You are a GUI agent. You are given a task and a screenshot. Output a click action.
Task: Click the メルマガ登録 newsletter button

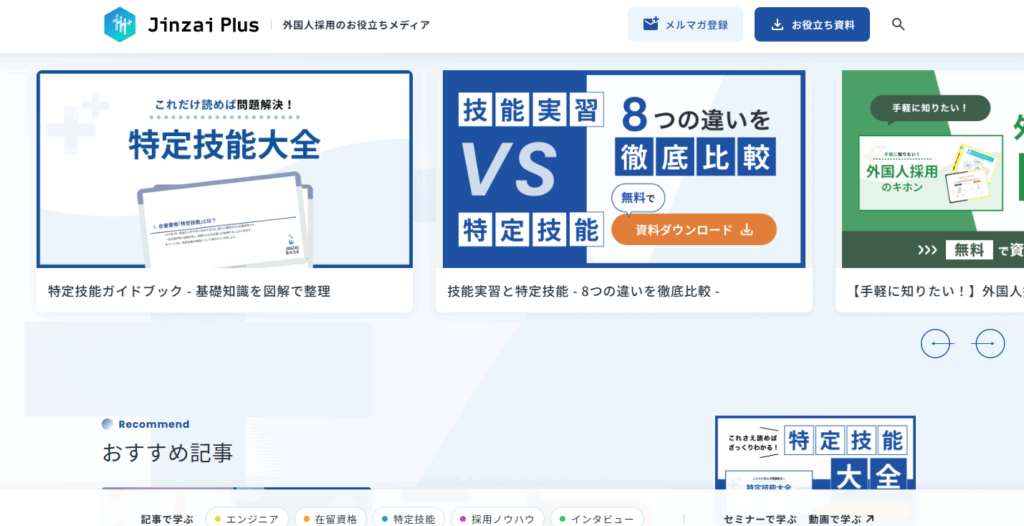point(685,25)
